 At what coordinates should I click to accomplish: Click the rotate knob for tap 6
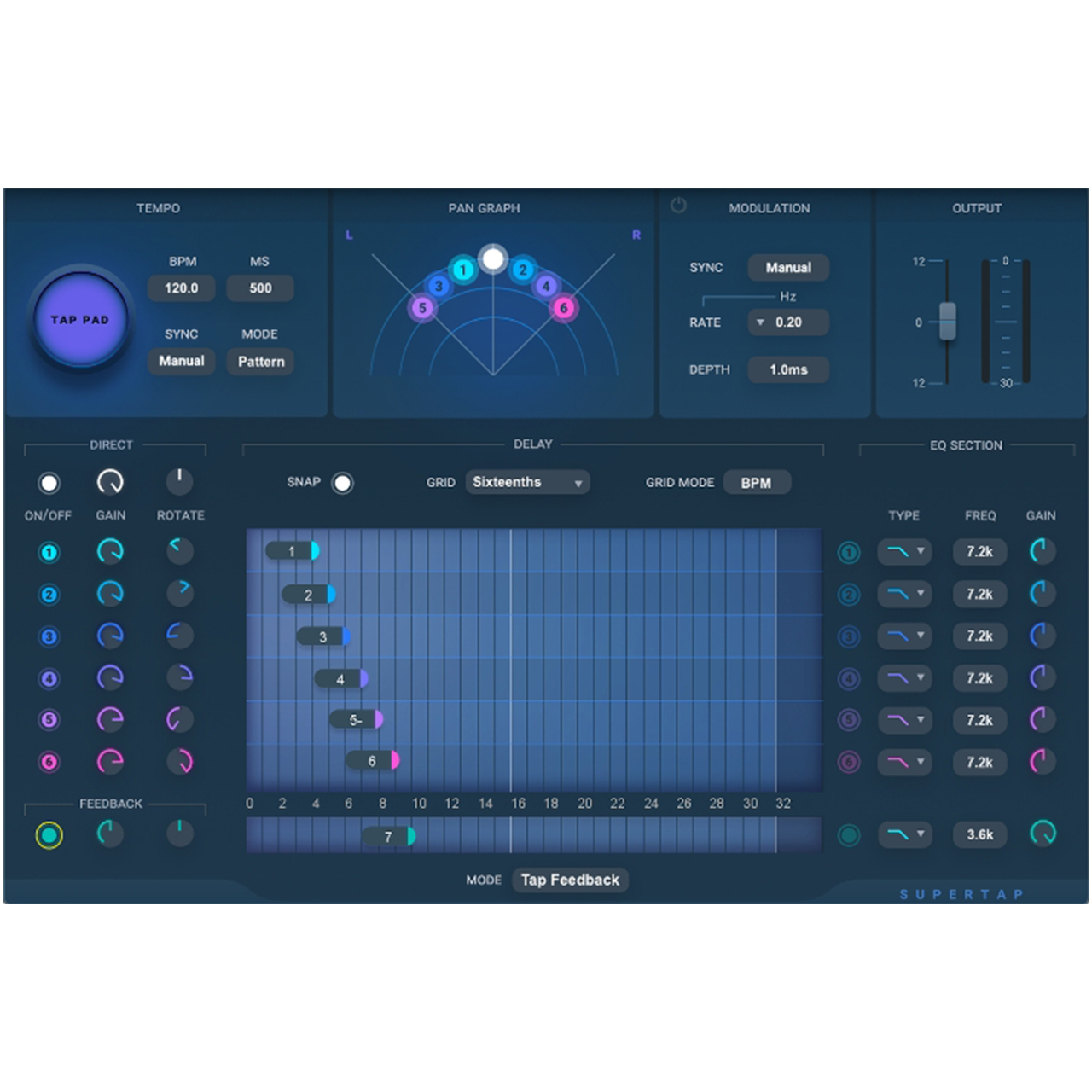[x=180, y=760]
